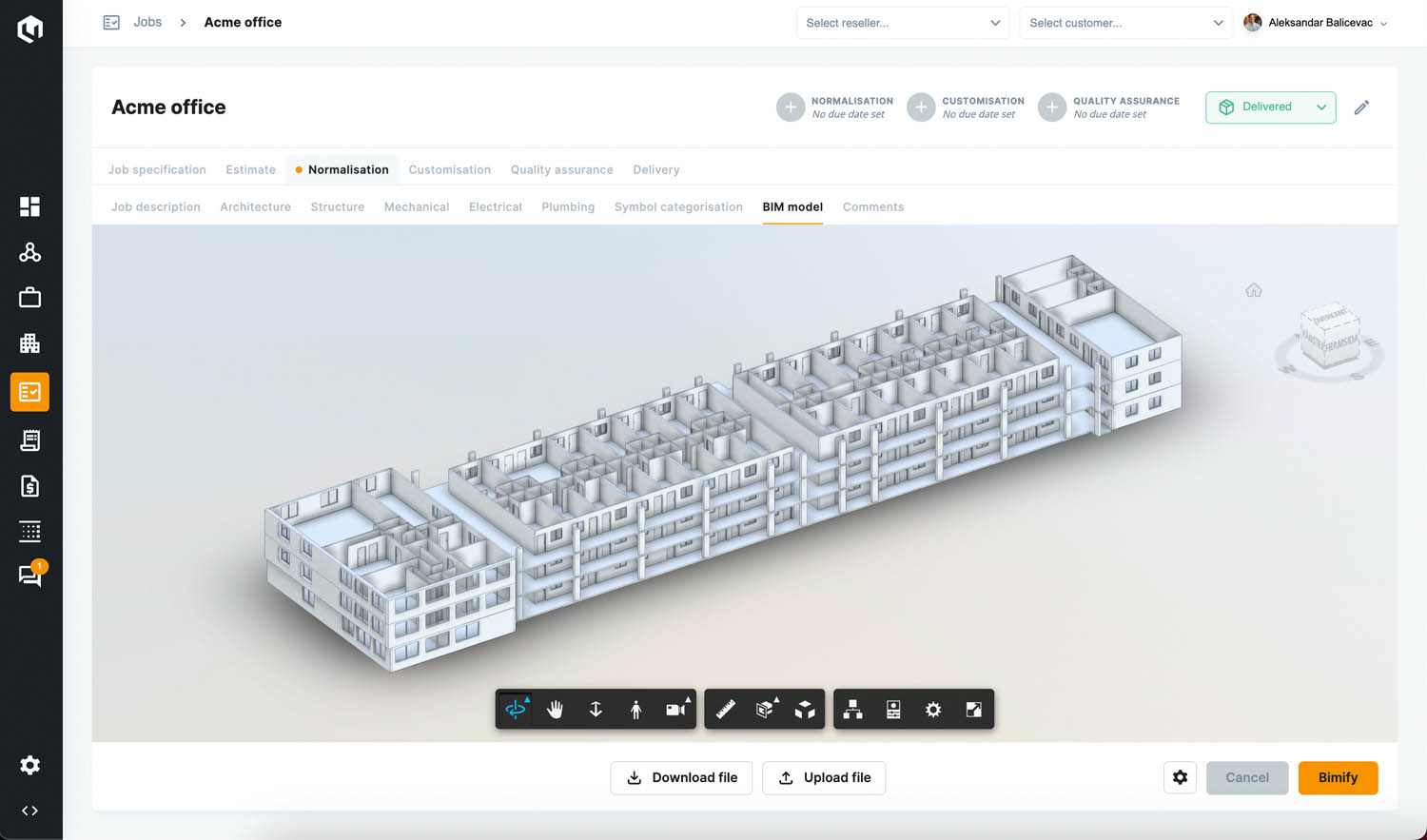Image resolution: width=1427 pixels, height=840 pixels.
Task: Click the Download file button
Action: (x=681, y=777)
